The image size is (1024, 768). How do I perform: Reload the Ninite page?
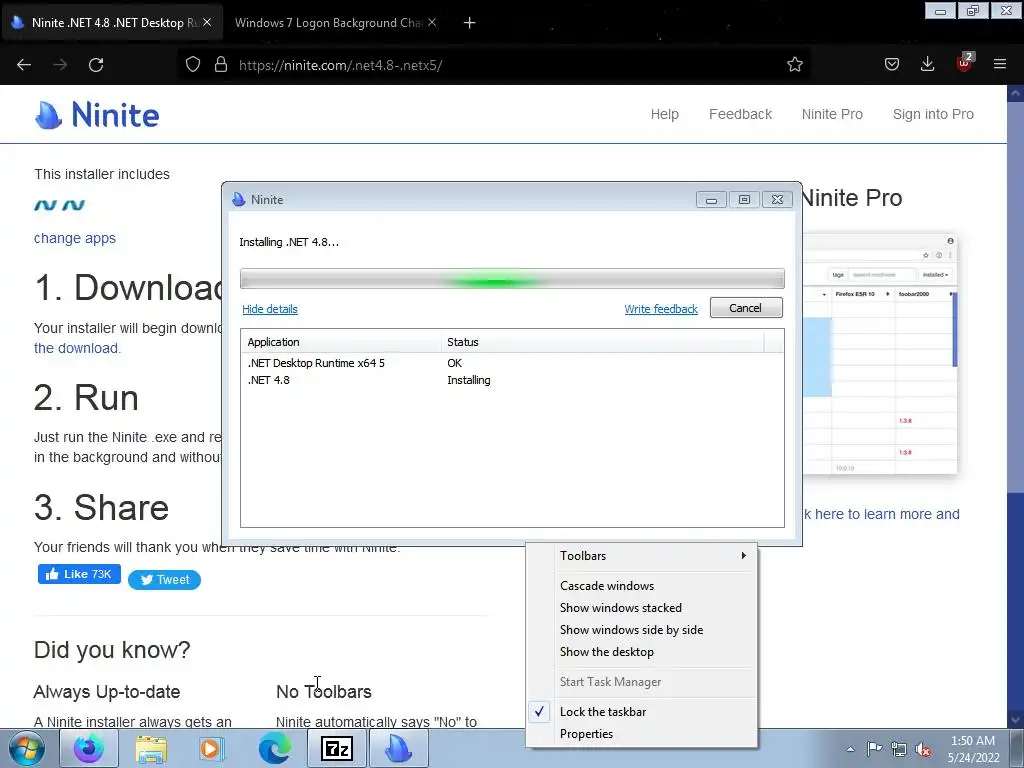(96, 65)
